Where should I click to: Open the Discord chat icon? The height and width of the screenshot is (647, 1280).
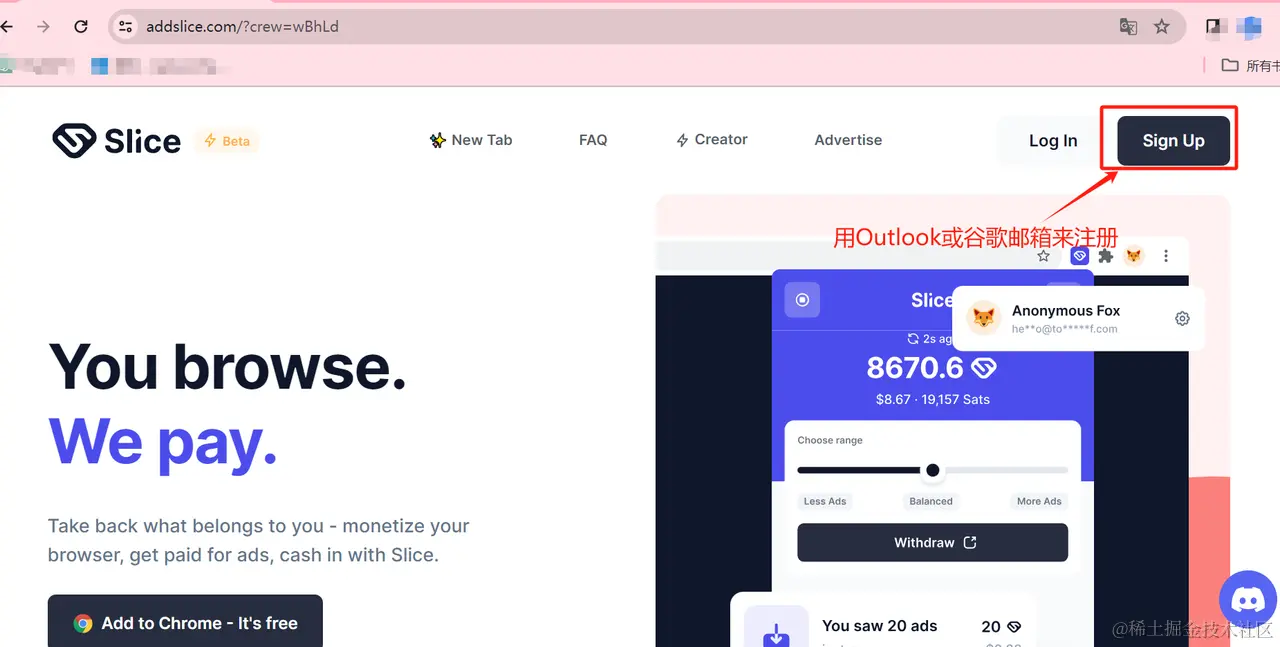(x=1248, y=601)
